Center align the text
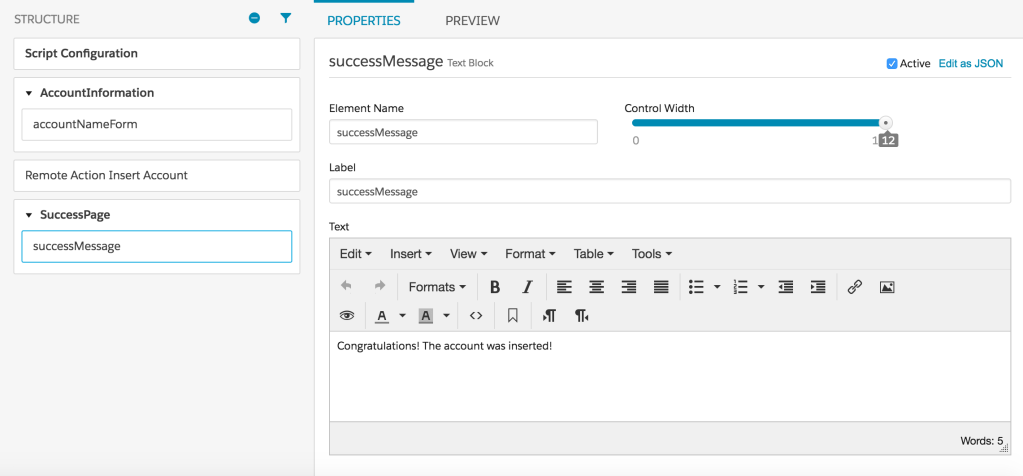1023x476 pixels. click(x=596, y=287)
